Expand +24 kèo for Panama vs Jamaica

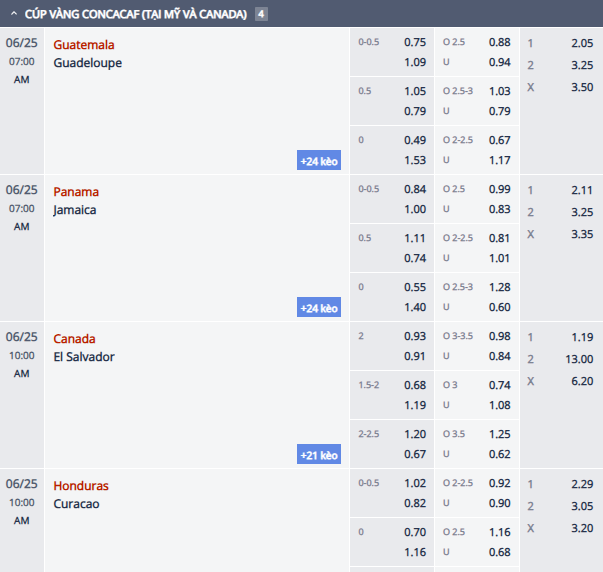(319, 308)
